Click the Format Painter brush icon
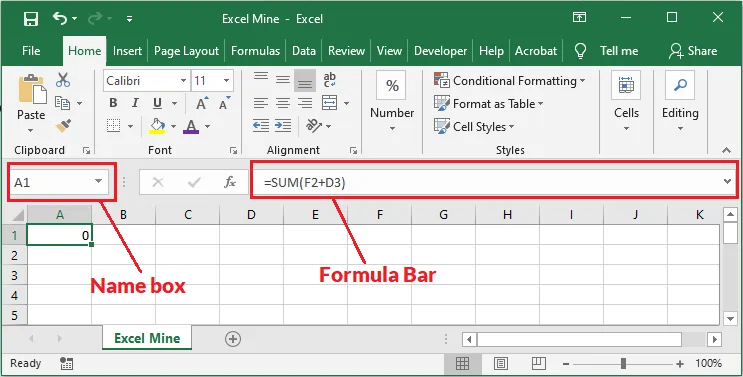 click(x=63, y=126)
